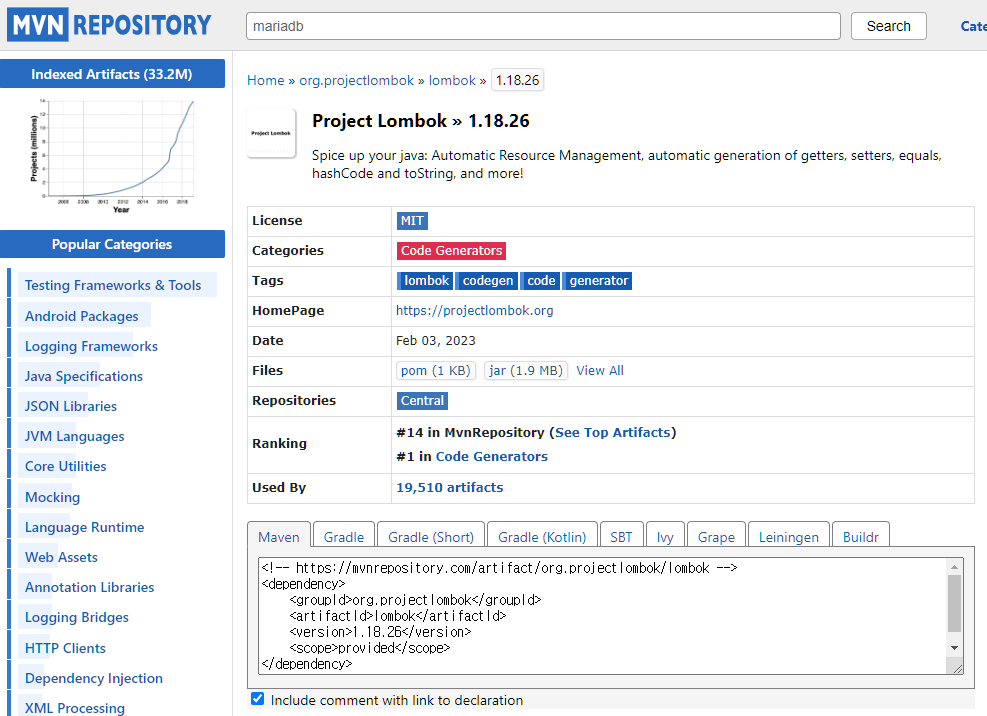This screenshot has width=987, height=716.
Task: Click the snippet scrollbar up arrow
Action: point(954,567)
